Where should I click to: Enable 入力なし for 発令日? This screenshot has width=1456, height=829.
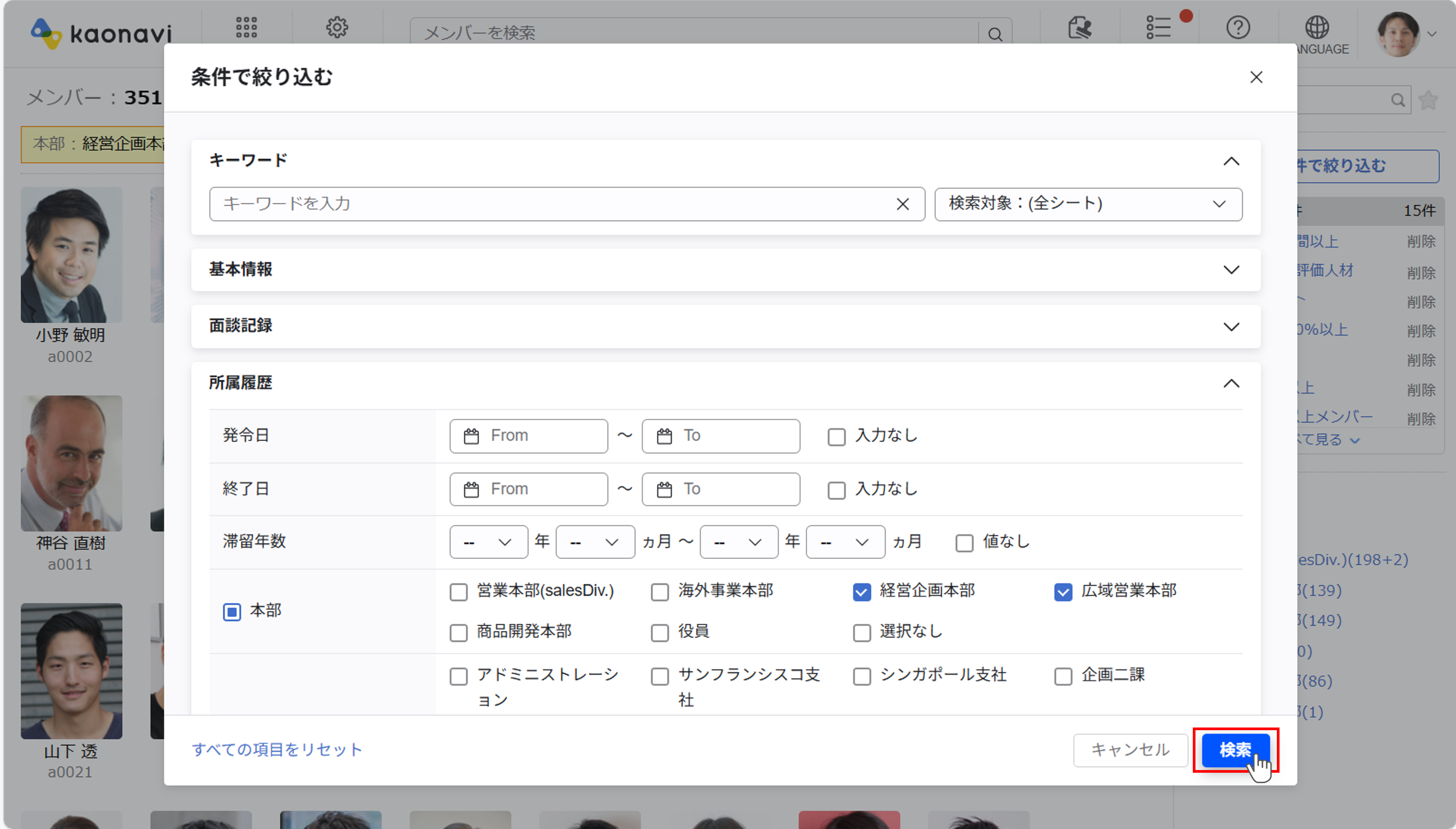tap(836, 437)
